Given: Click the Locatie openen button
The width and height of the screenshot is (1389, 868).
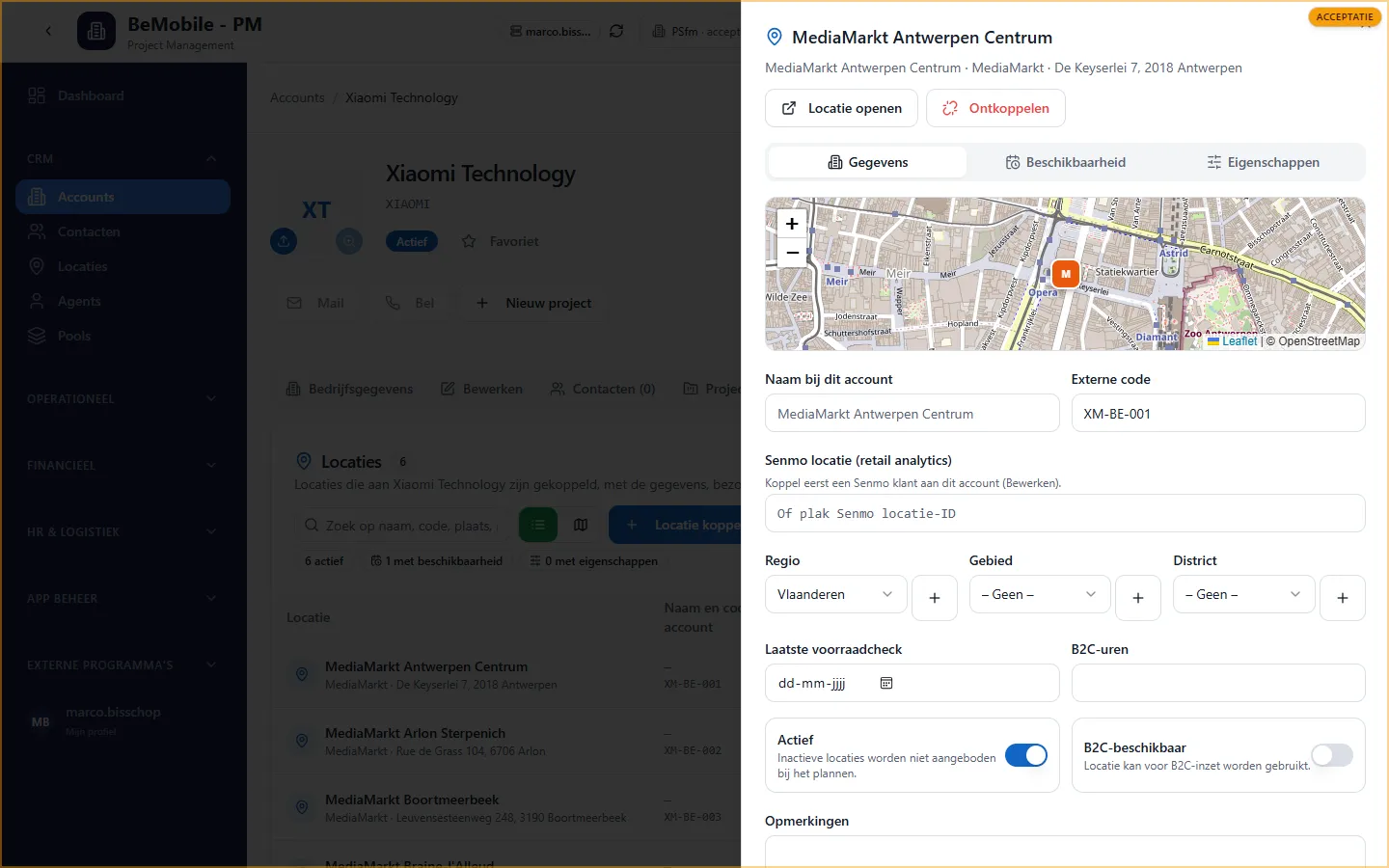Looking at the screenshot, I should 842,108.
